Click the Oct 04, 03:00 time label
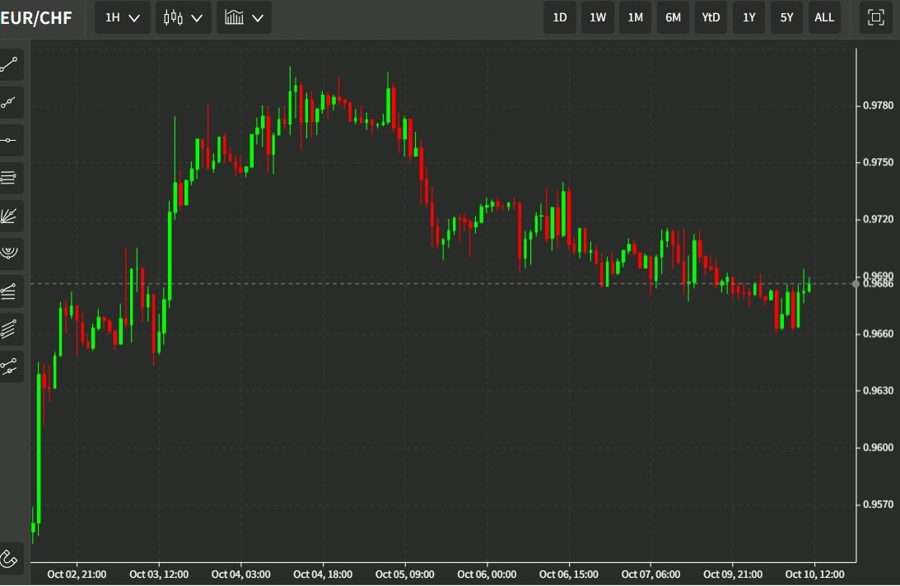 pyautogui.click(x=241, y=574)
